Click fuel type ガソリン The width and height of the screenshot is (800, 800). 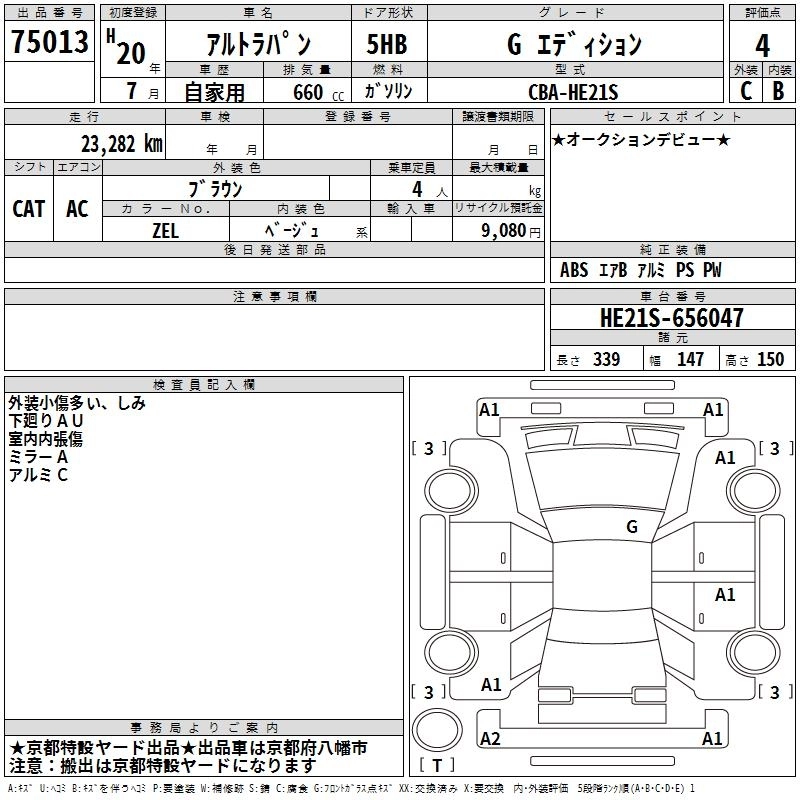click(x=388, y=91)
